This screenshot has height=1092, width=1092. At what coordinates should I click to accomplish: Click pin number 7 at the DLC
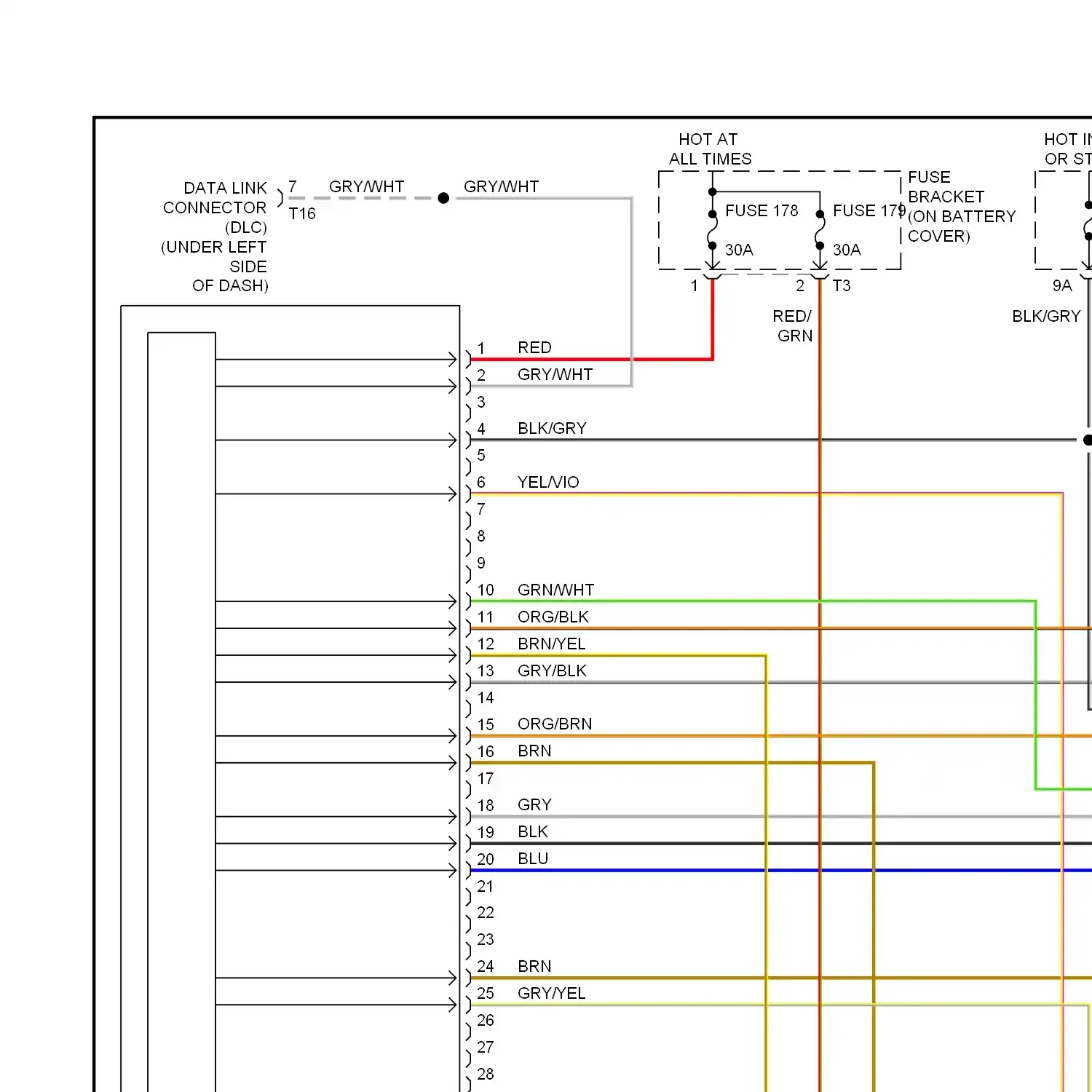point(293,187)
